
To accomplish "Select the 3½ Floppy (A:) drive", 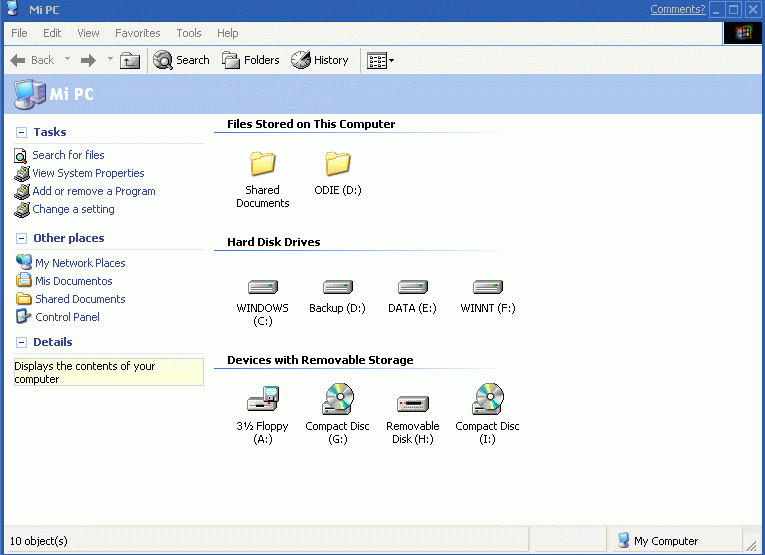I will (263, 399).
